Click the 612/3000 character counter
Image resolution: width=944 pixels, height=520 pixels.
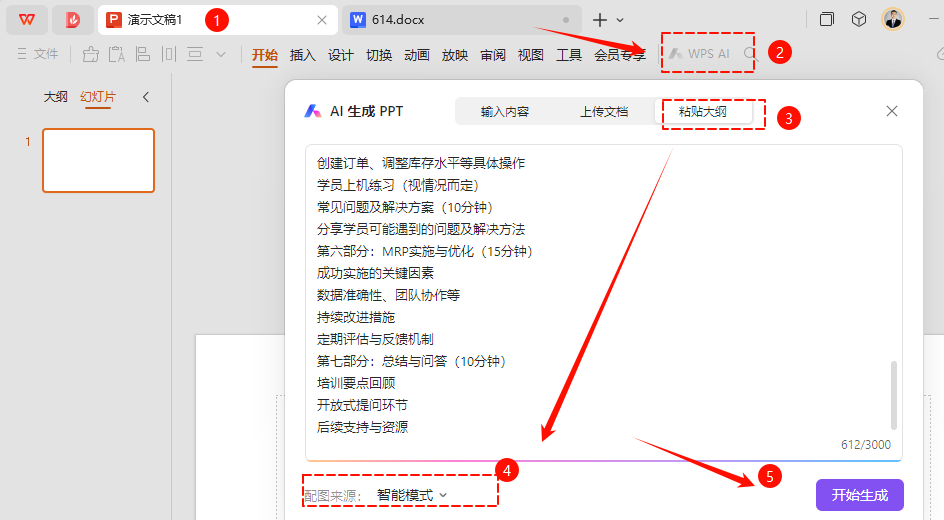(866, 445)
